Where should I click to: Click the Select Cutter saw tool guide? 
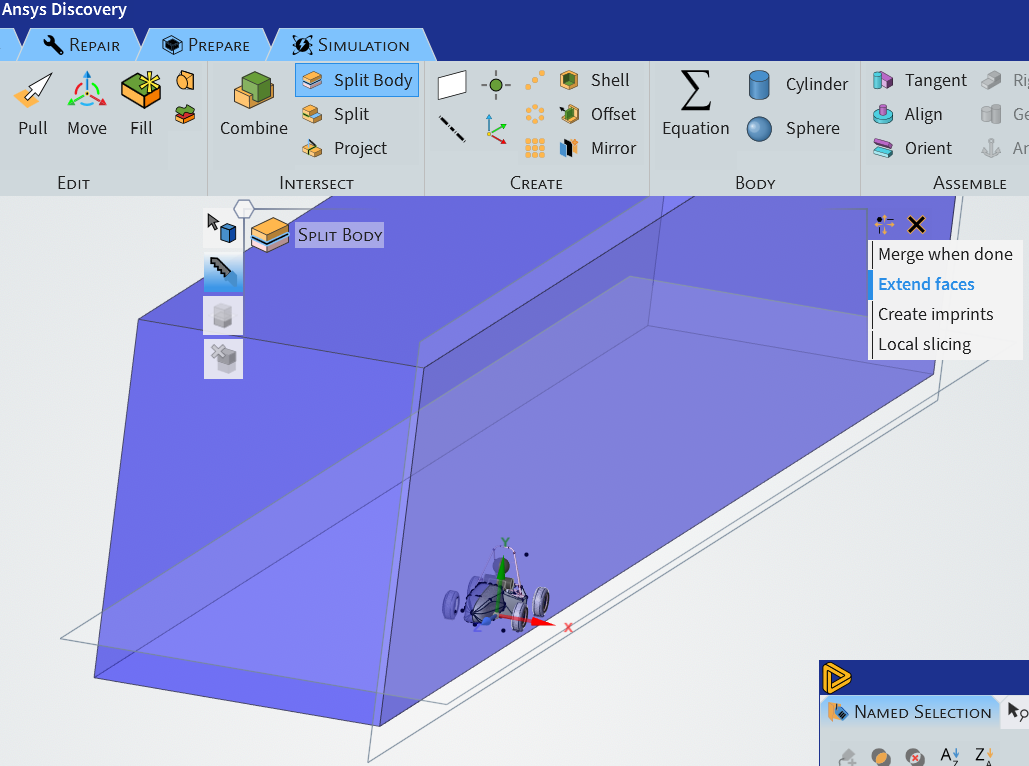(223, 273)
